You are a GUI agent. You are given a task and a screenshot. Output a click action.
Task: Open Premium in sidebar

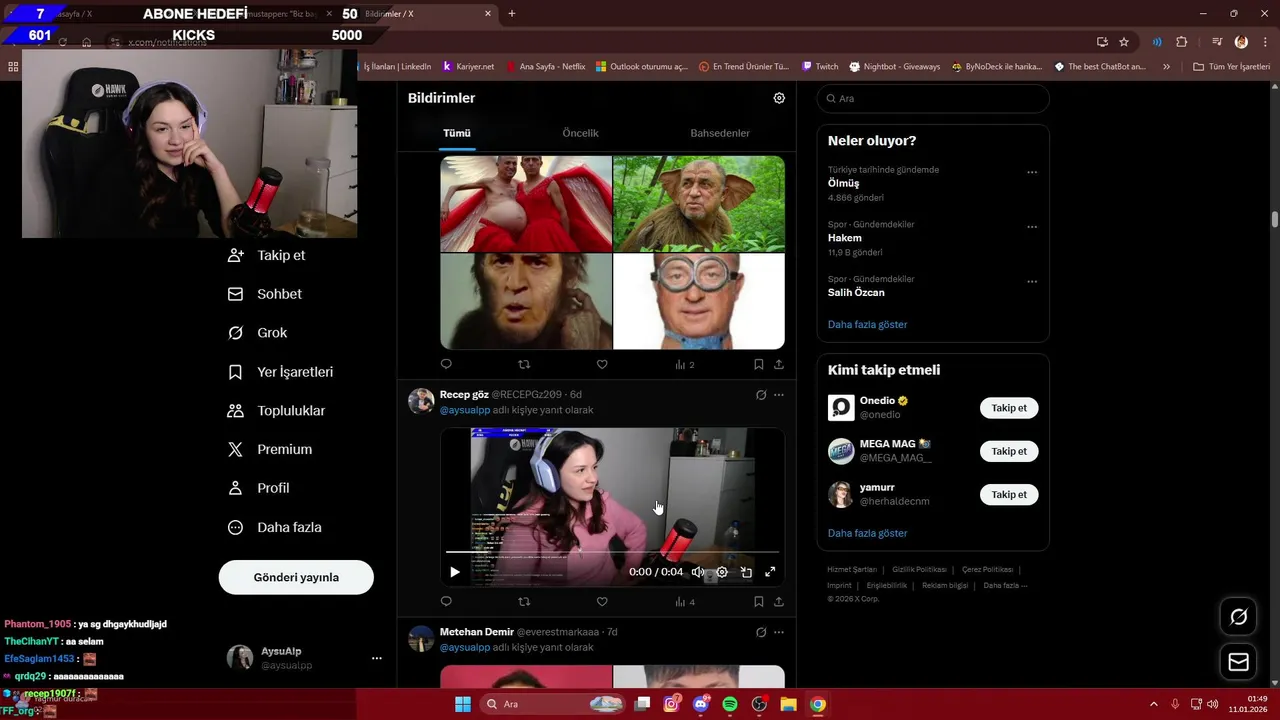coord(271,450)
